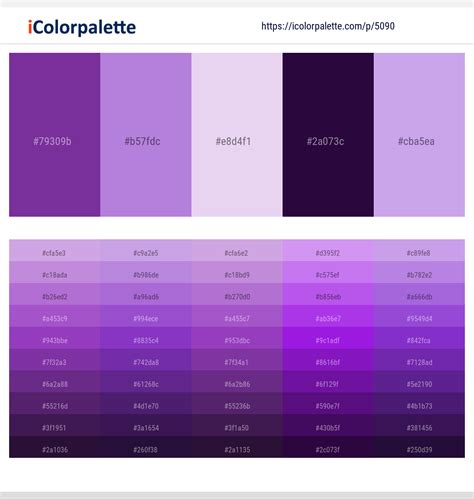Click the #250d39 shade cell
The image size is (474, 499).
(419, 447)
